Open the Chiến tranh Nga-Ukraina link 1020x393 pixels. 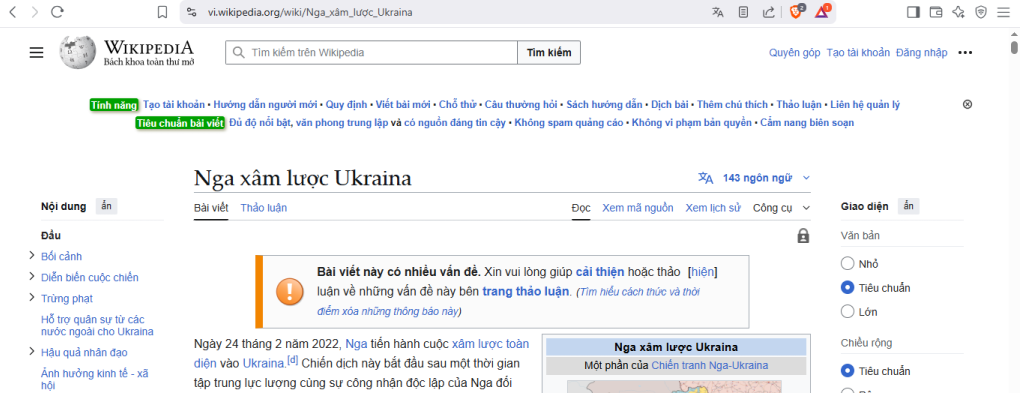coord(710,366)
